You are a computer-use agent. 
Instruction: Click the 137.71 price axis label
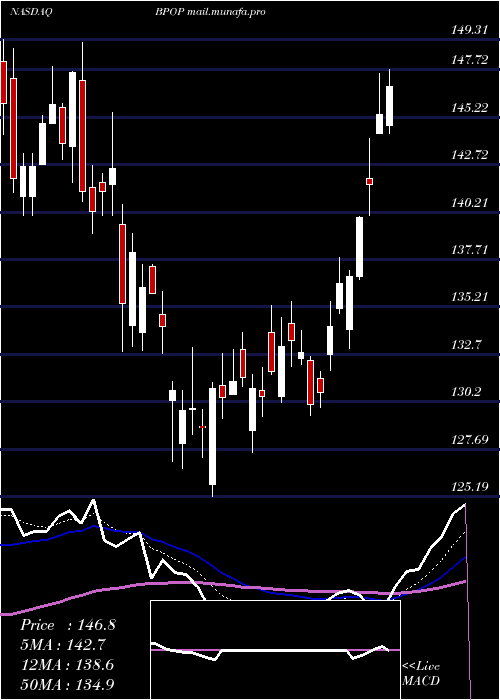click(x=470, y=250)
